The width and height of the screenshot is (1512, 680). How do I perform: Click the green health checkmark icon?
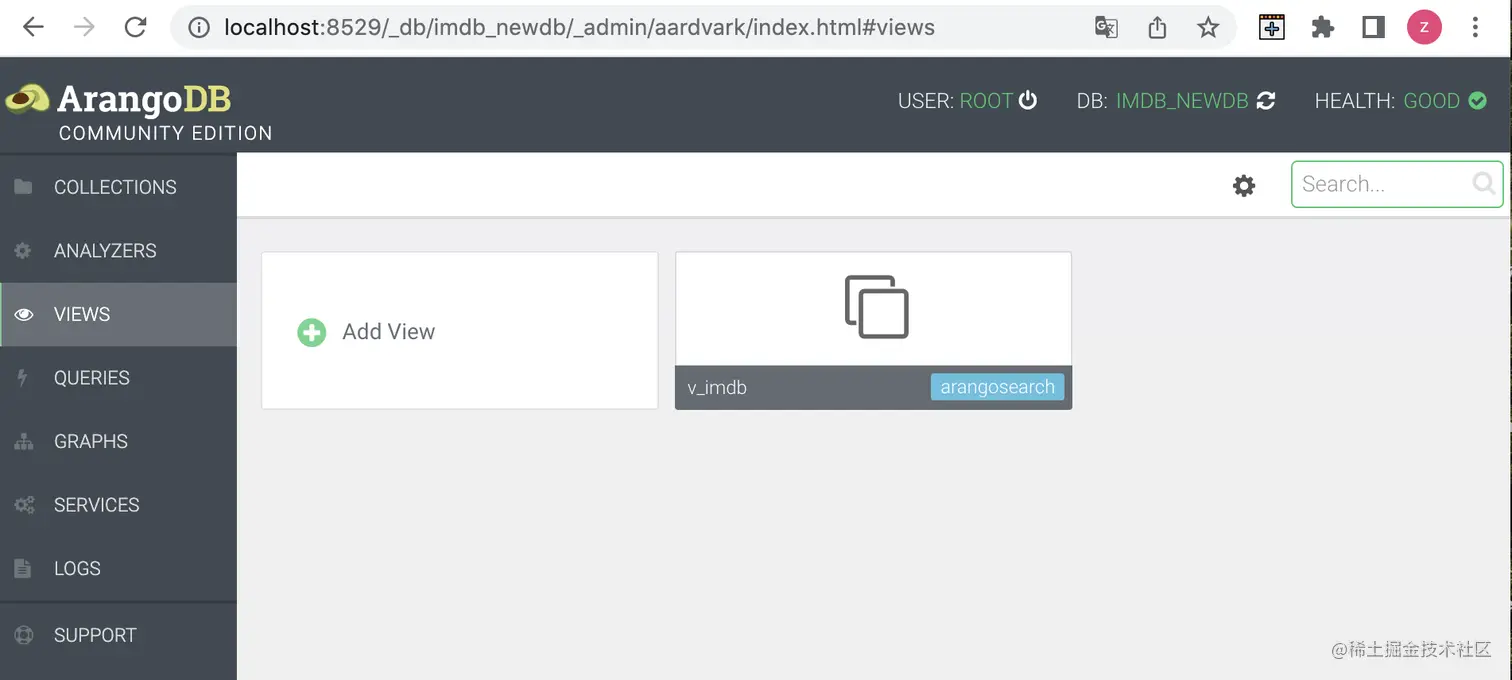pyautogui.click(x=1477, y=101)
